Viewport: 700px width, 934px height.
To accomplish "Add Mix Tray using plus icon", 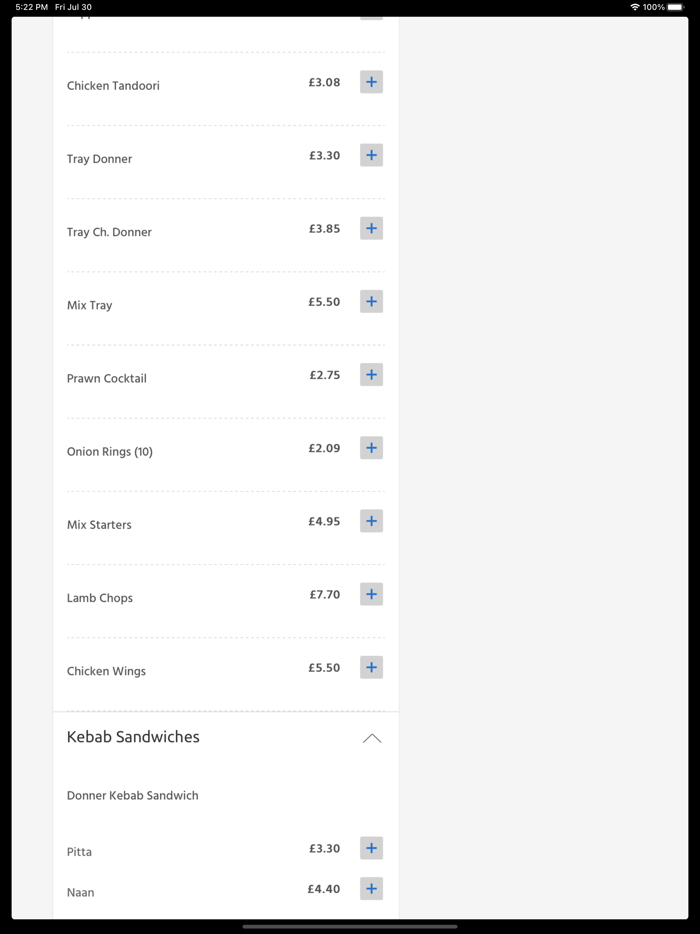I will tap(371, 301).
